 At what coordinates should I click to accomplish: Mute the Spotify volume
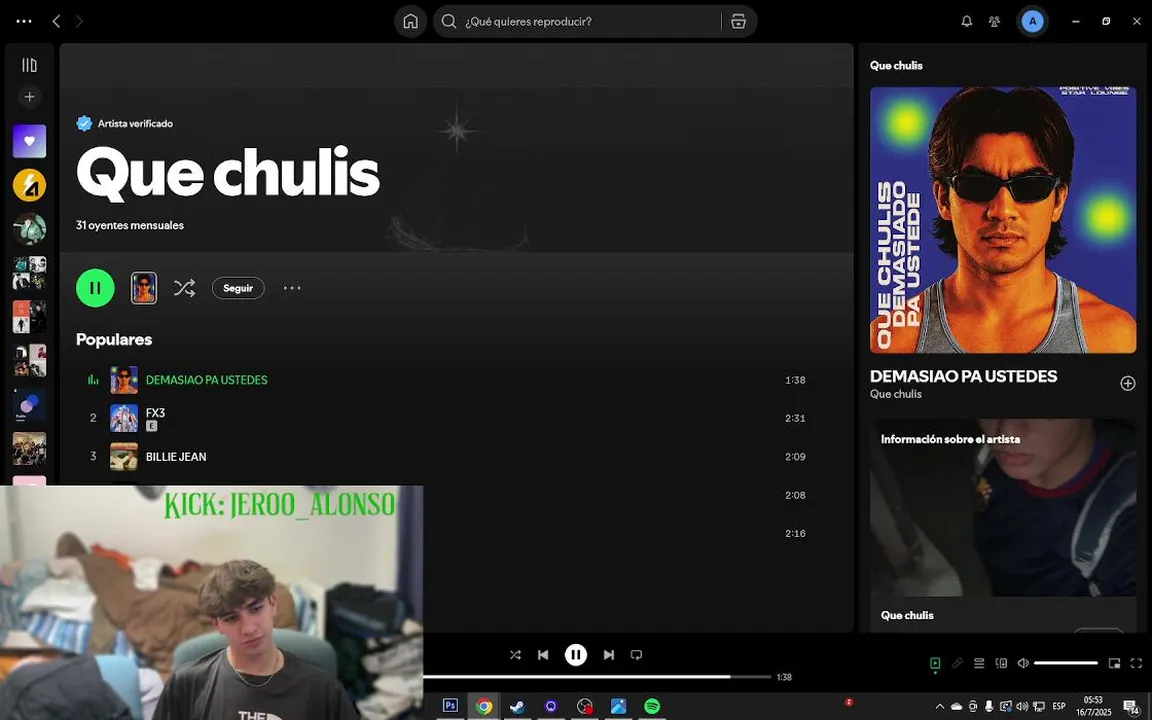point(1023,663)
